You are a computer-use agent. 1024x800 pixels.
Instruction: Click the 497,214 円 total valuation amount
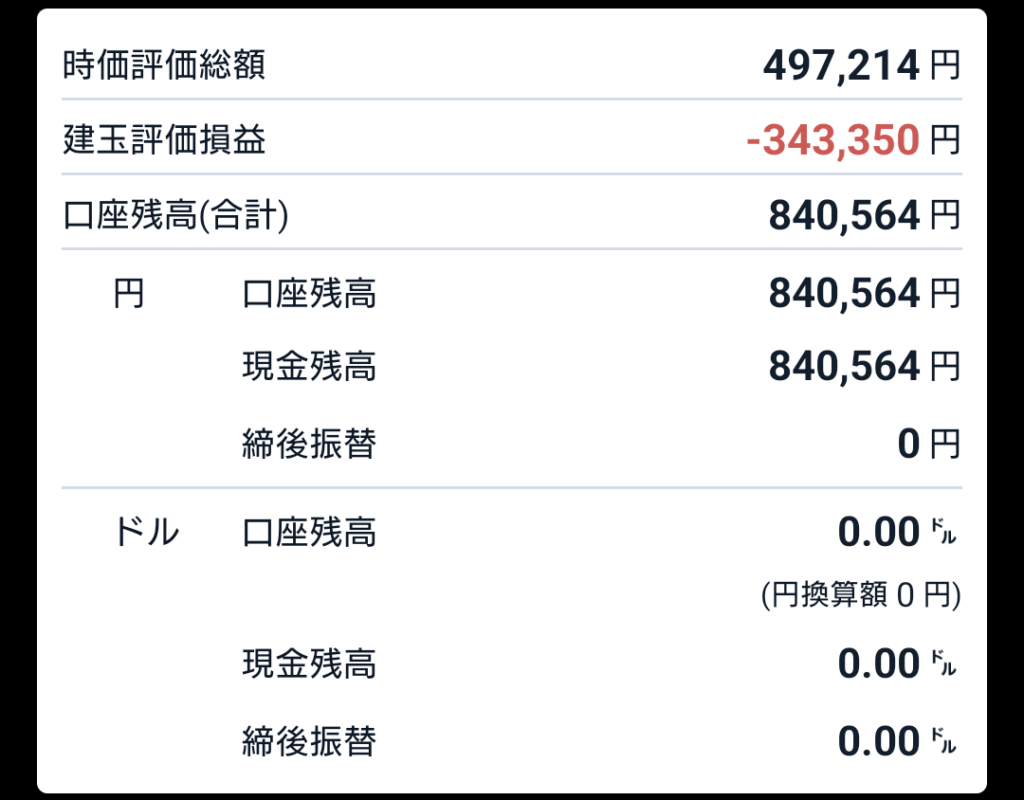click(x=862, y=66)
